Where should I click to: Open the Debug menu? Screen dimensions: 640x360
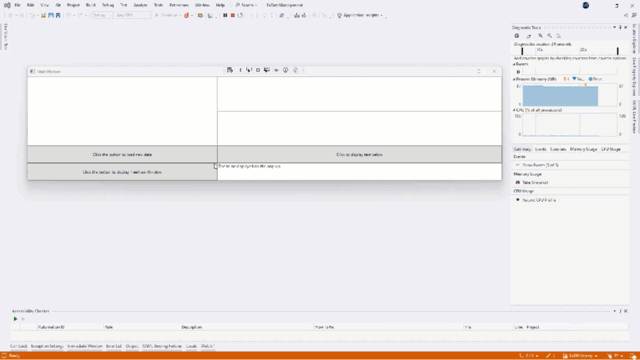[108, 5]
